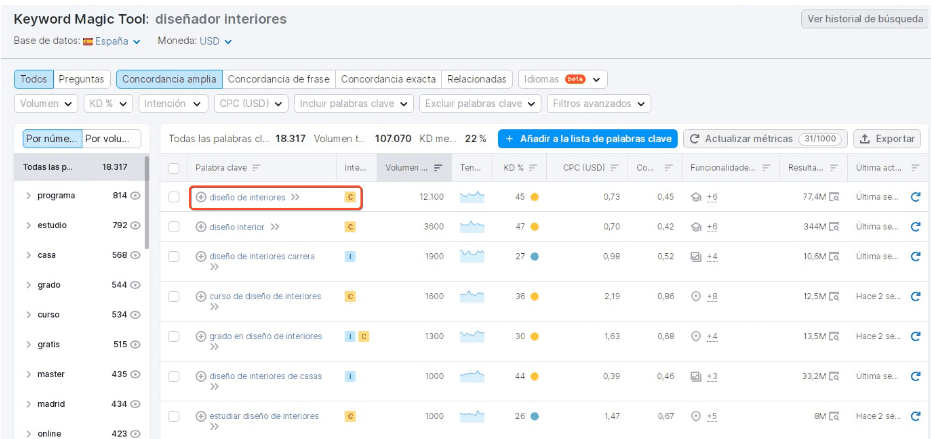This screenshot has width=931, height=439.
Task: Check the grado en diseño de interiores checkbox
Action: pos(174,336)
